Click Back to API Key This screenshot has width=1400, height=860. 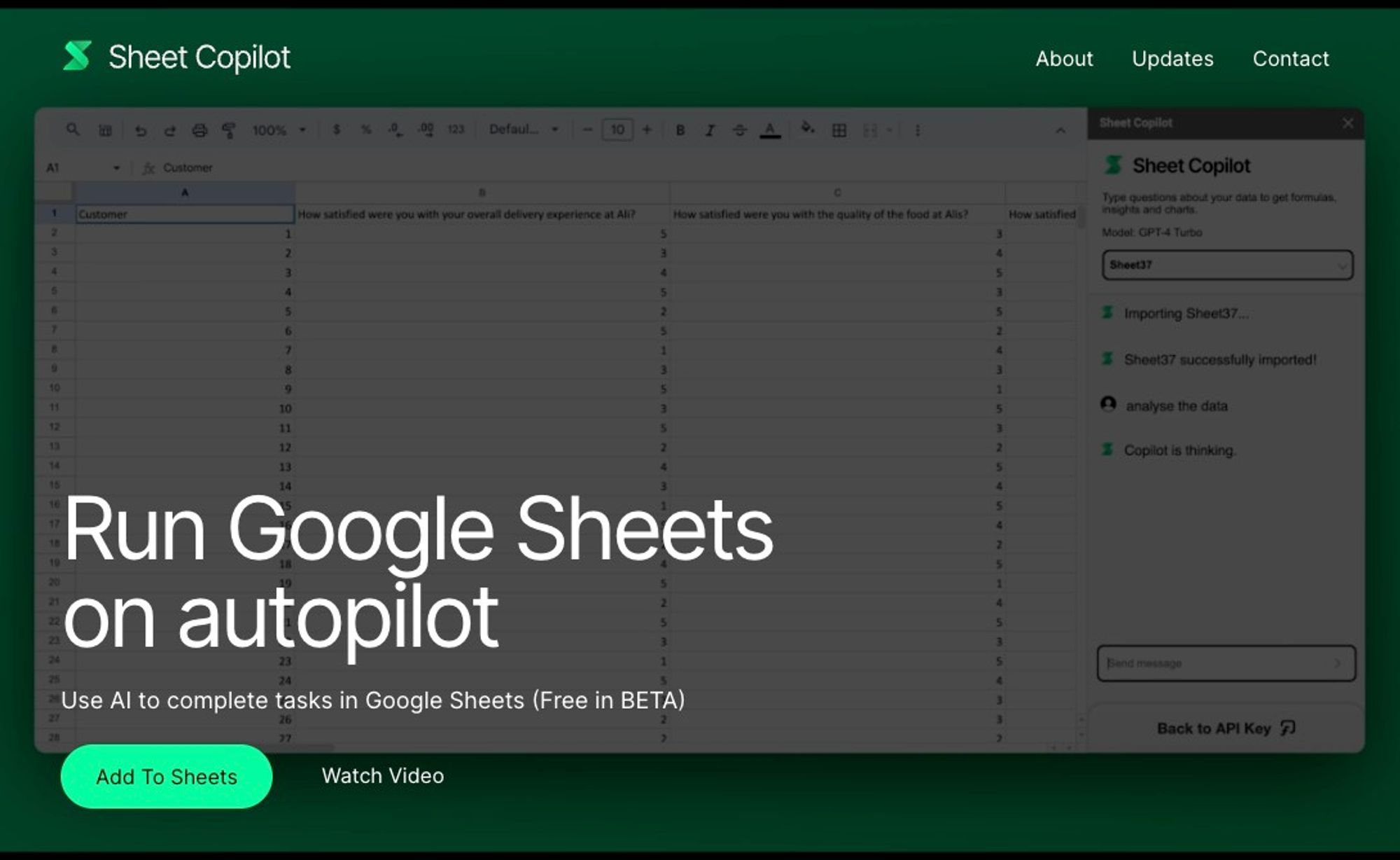pyautogui.click(x=1226, y=728)
